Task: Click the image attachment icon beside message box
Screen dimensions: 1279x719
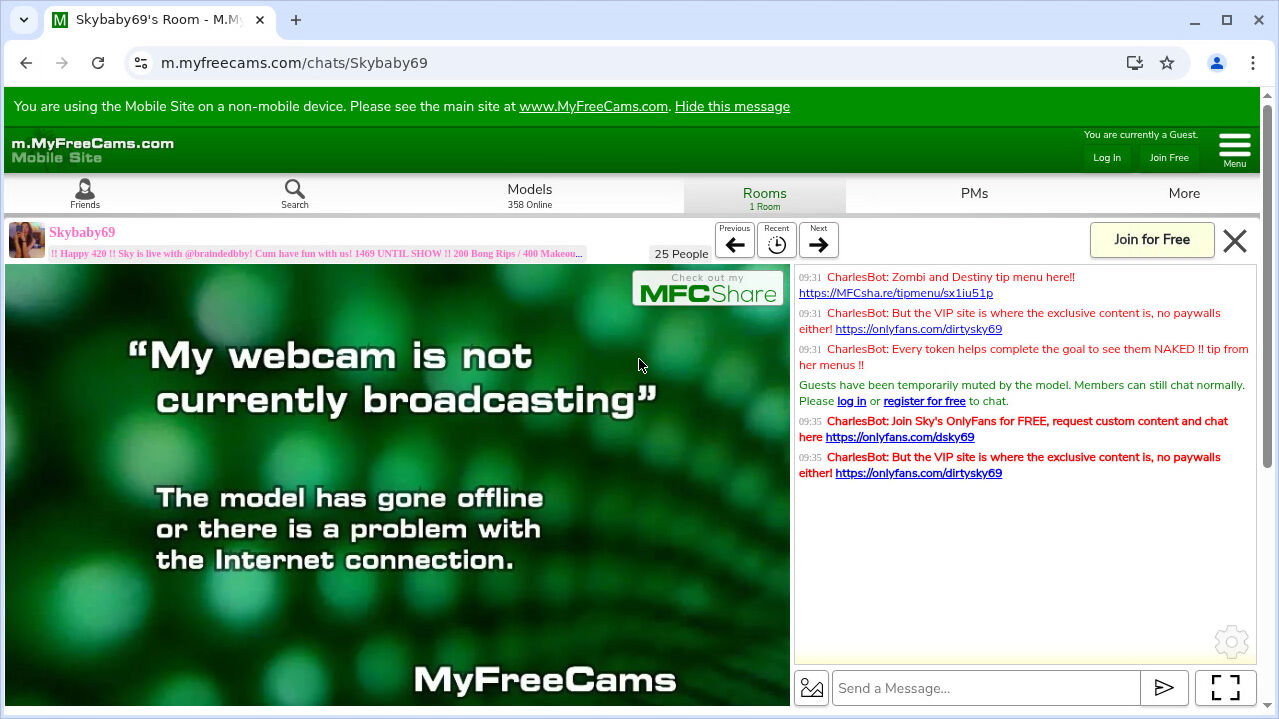Action: 812,688
